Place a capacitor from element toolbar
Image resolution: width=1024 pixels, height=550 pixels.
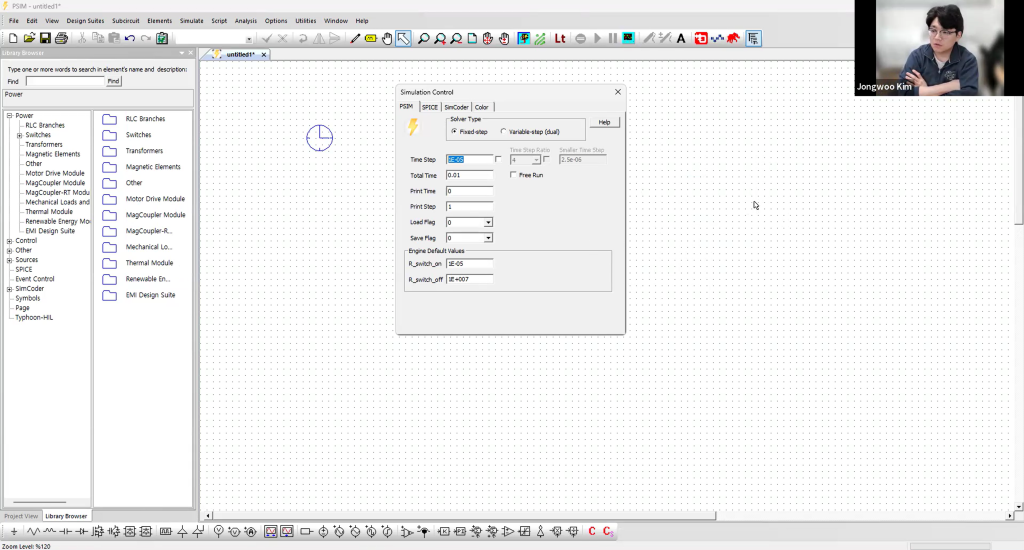click(x=66, y=532)
